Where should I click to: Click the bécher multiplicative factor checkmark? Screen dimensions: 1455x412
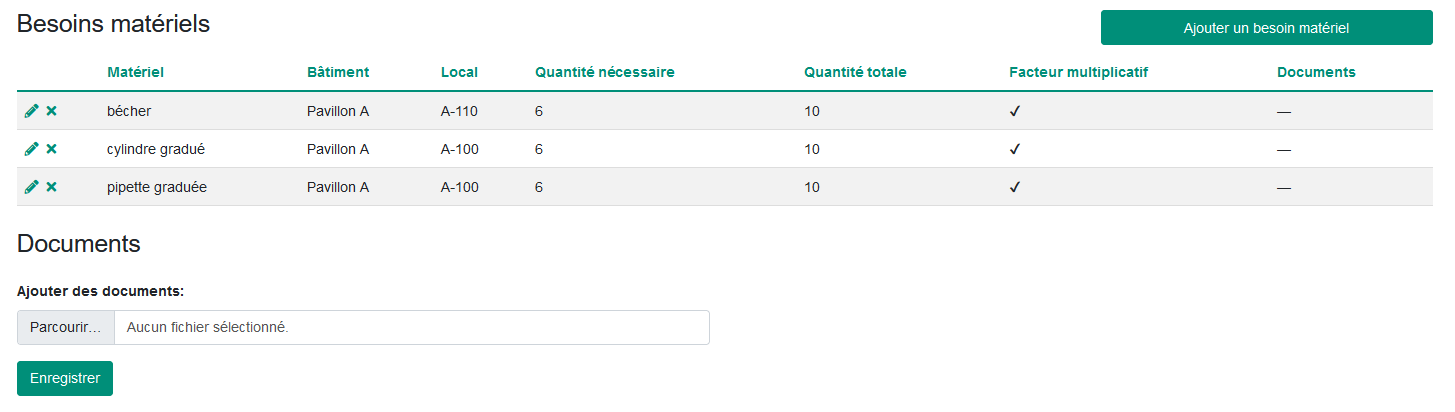(1015, 111)
